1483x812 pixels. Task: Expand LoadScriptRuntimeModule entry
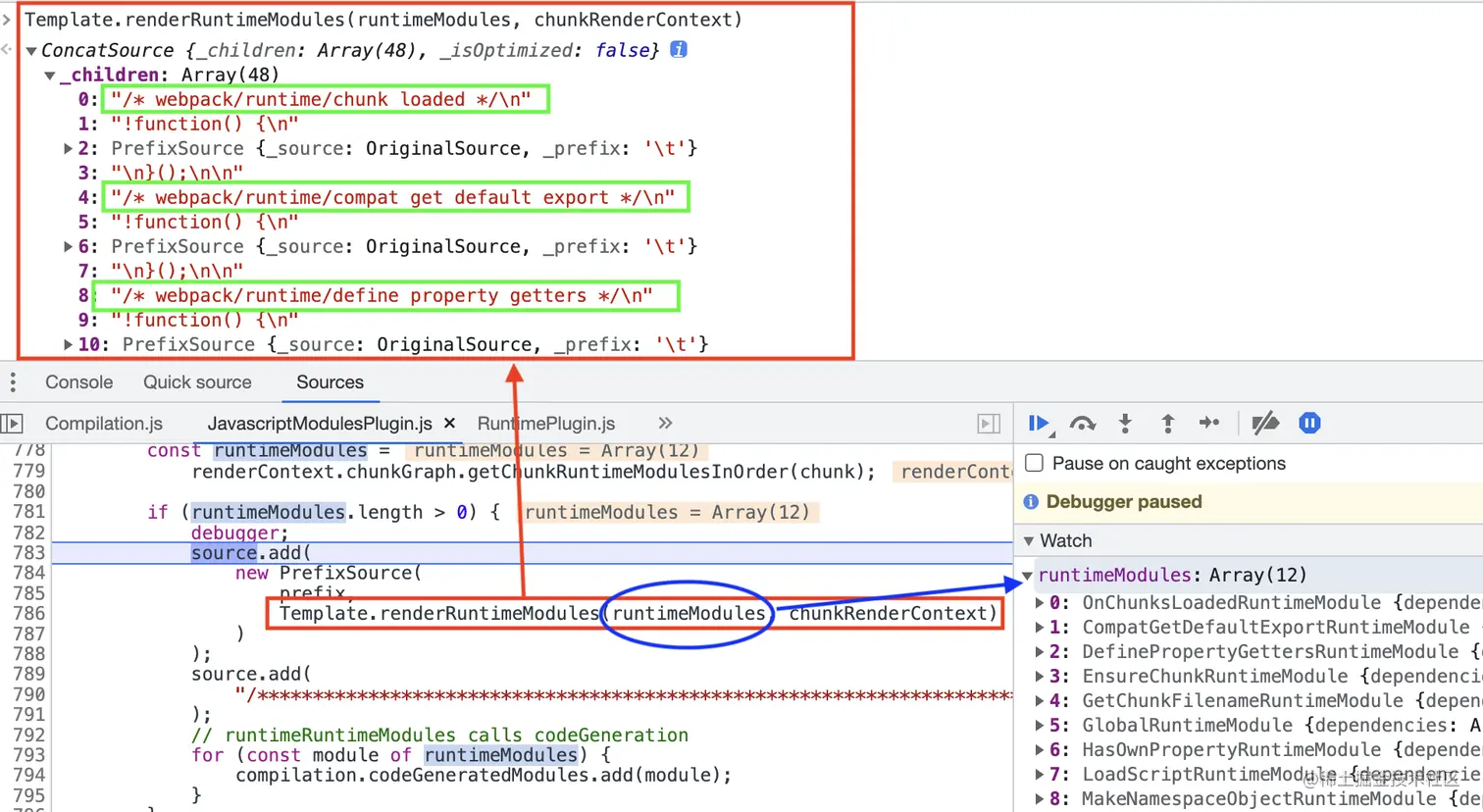[1040, 775]
